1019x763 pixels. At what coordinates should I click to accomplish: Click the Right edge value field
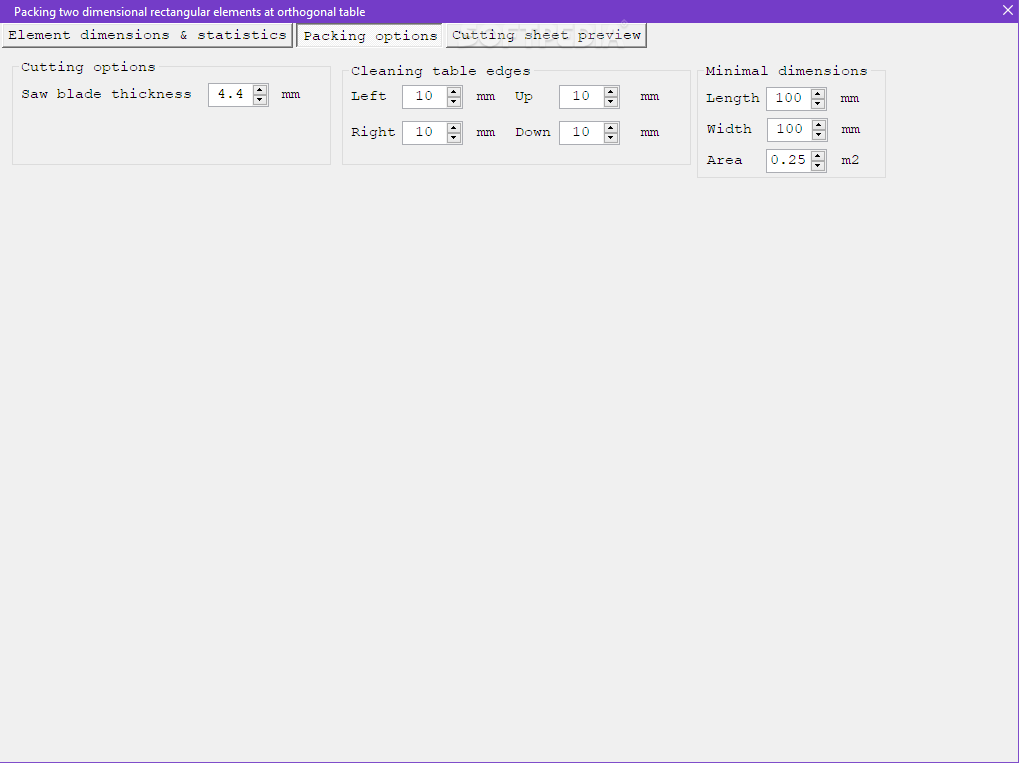click(425, 133)
